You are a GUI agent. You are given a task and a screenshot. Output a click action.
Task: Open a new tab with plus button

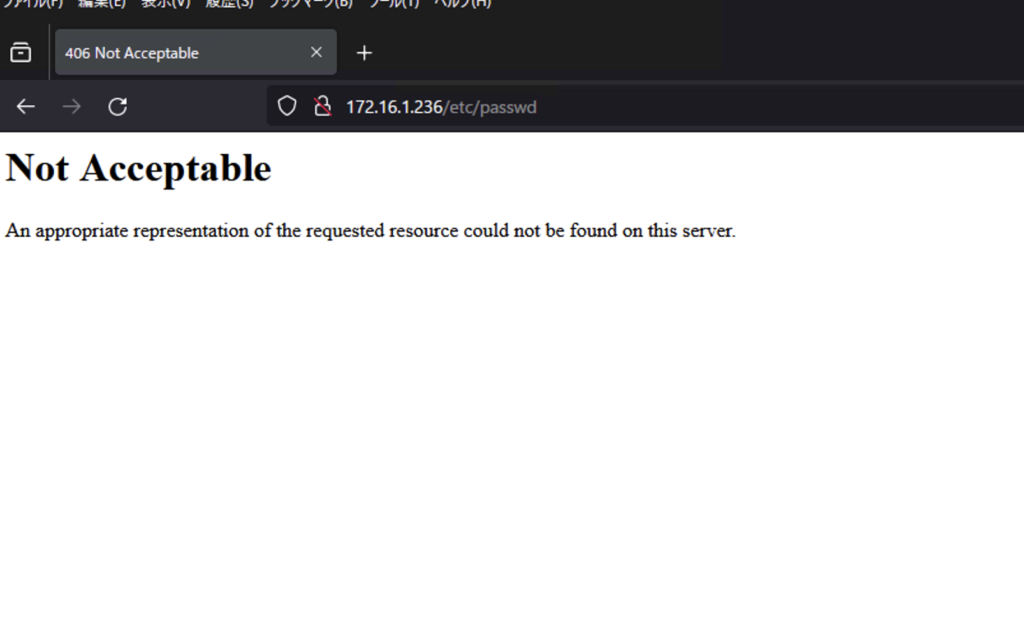[364, 53]
